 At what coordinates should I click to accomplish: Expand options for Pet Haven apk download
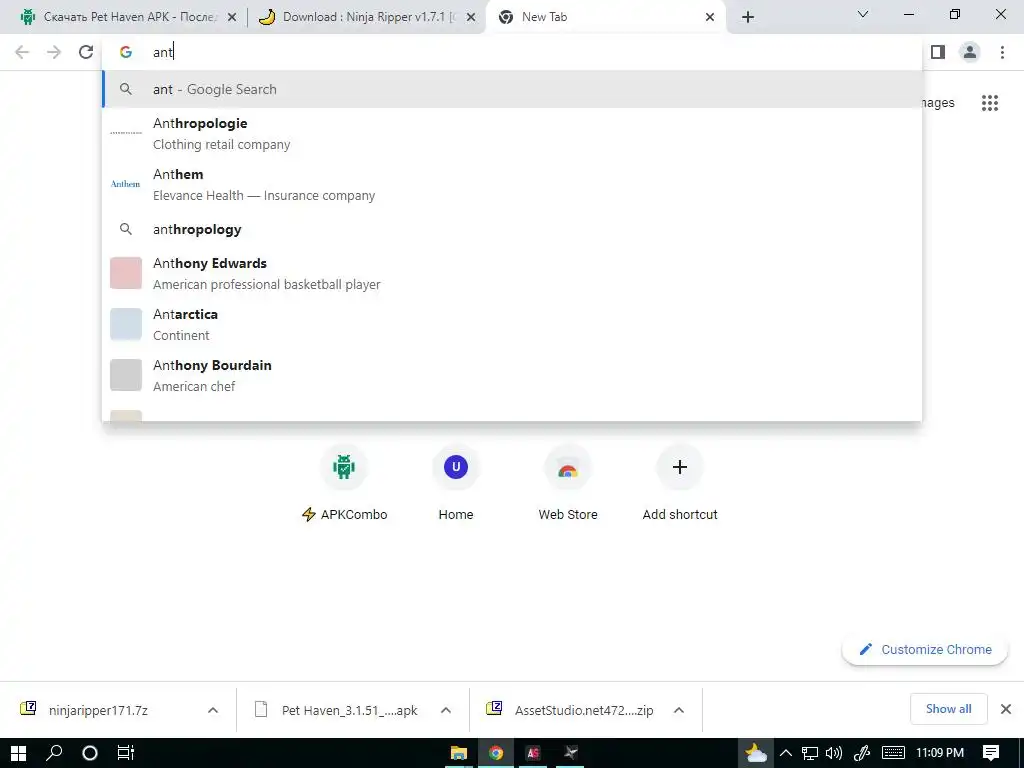coord(445,710)
